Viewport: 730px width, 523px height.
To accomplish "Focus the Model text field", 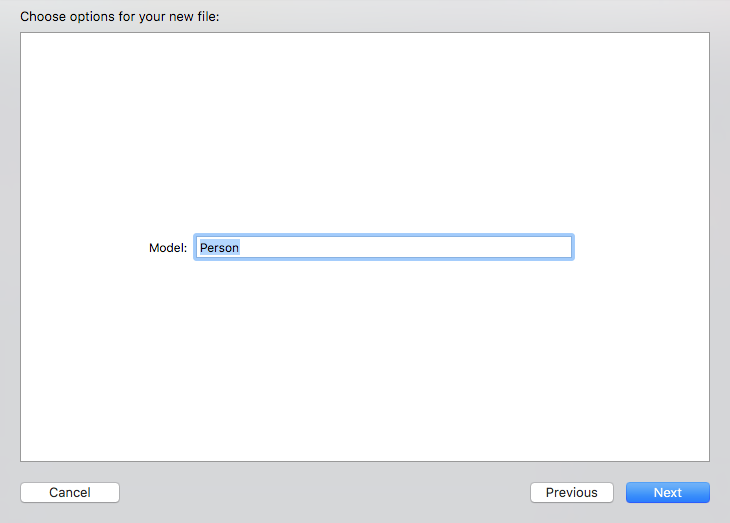I will [383, 247].
